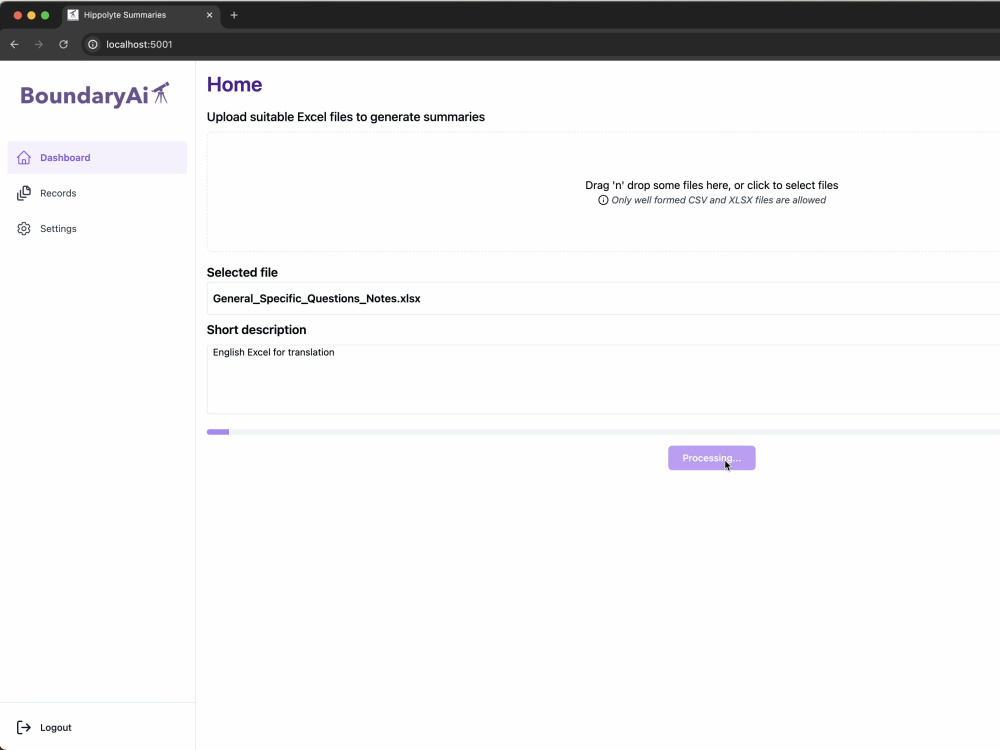Click the 'Selected file' label

242,272
